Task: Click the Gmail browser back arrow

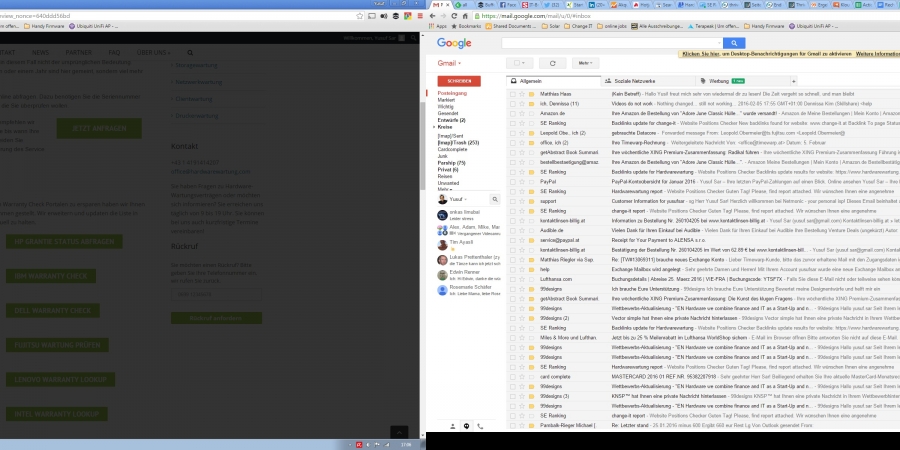Action: pos(433,16)
